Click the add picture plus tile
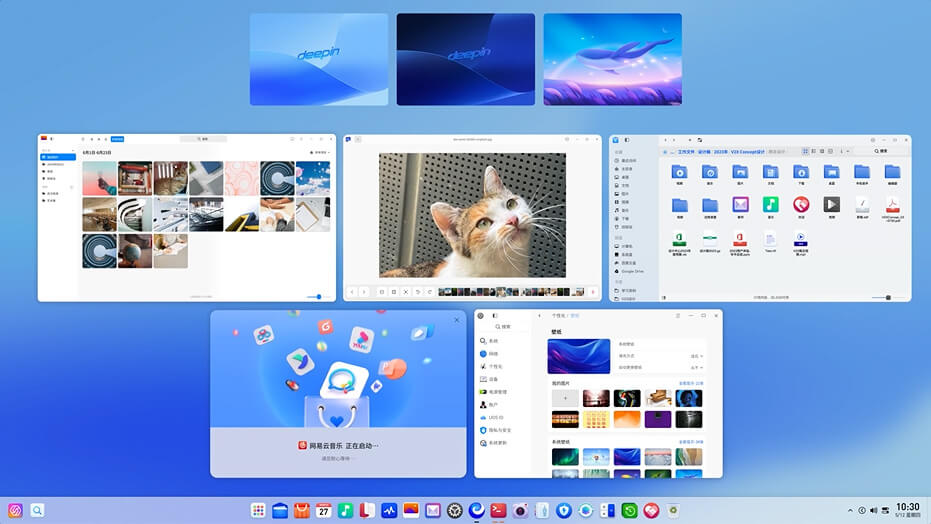The height and width of the screenshot is (524, 931). tap(565, 398)
